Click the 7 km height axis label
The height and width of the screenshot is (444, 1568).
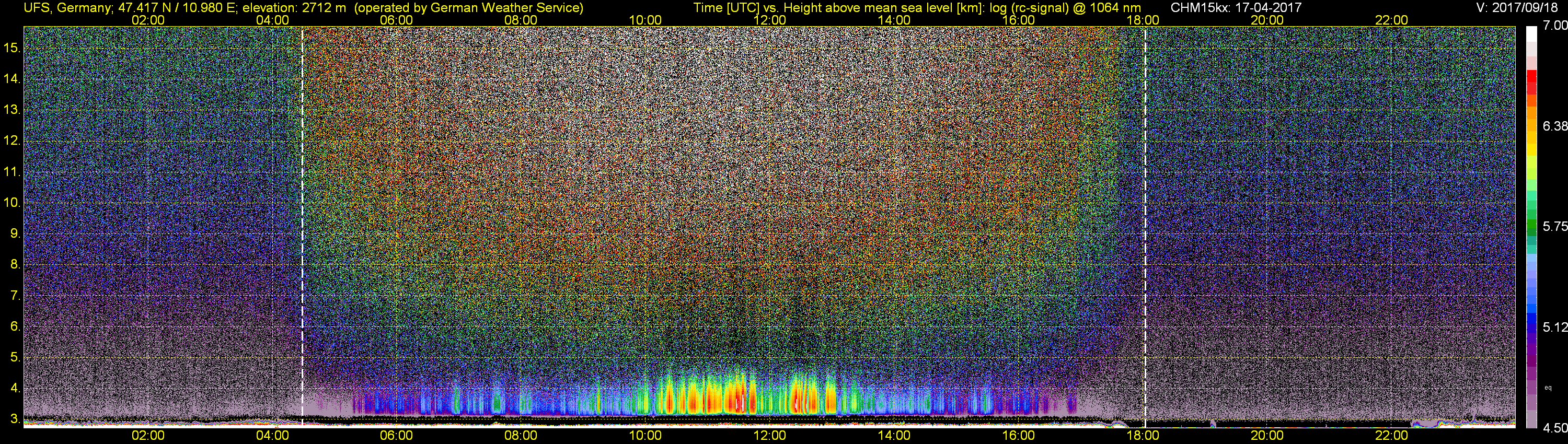[14, 296]
